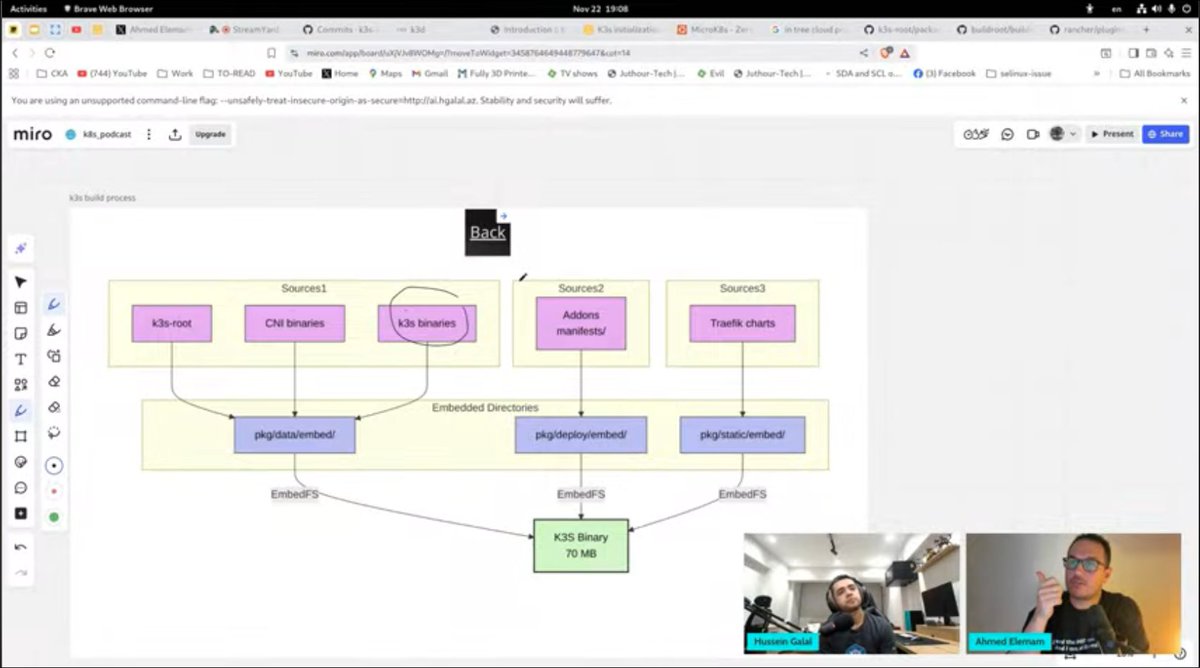Click the Present button
The height and width of the screenshot is (668, 1200).
(1111, 134)
